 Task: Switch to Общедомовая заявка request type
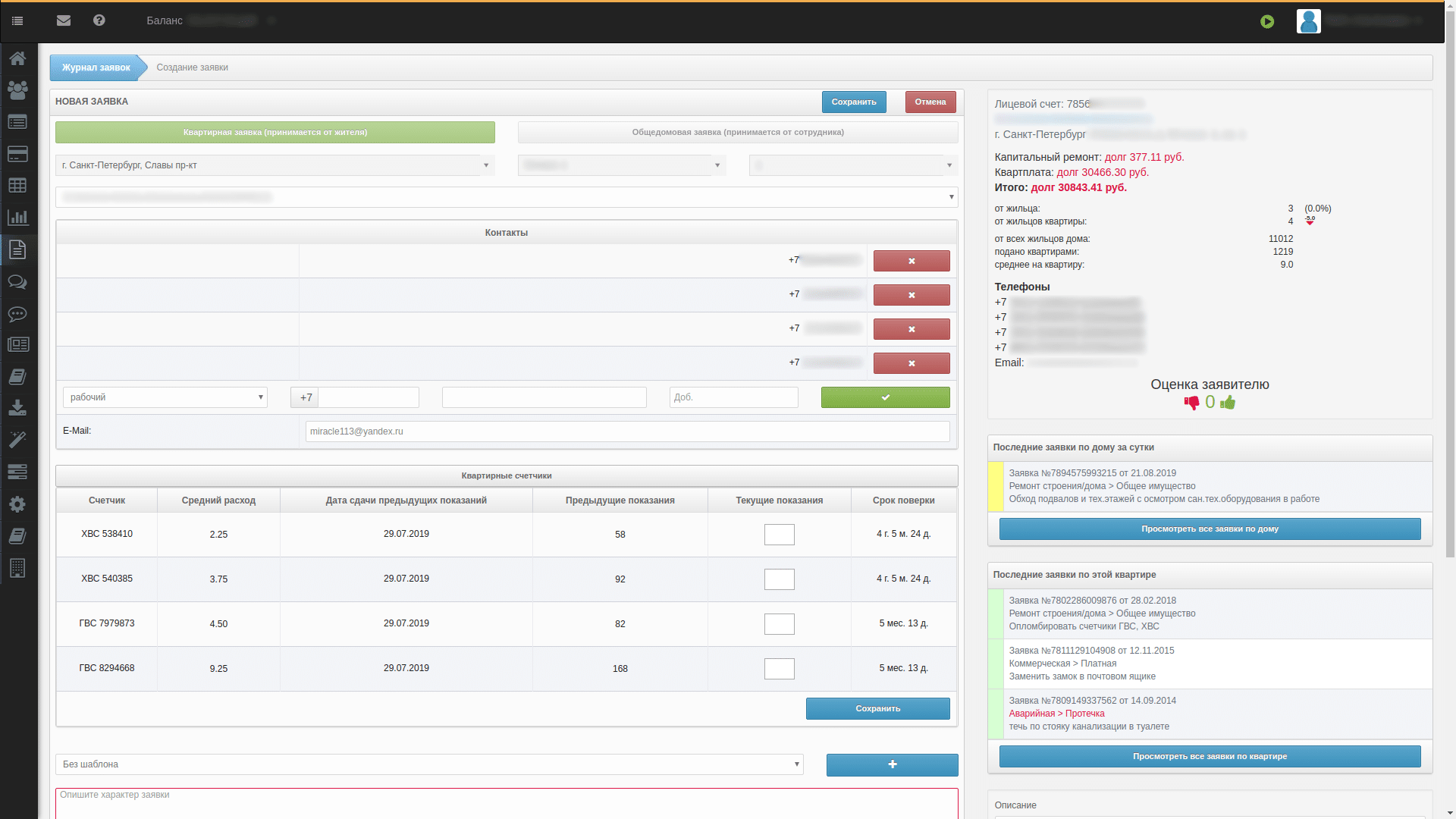click(x=737, y=132)
